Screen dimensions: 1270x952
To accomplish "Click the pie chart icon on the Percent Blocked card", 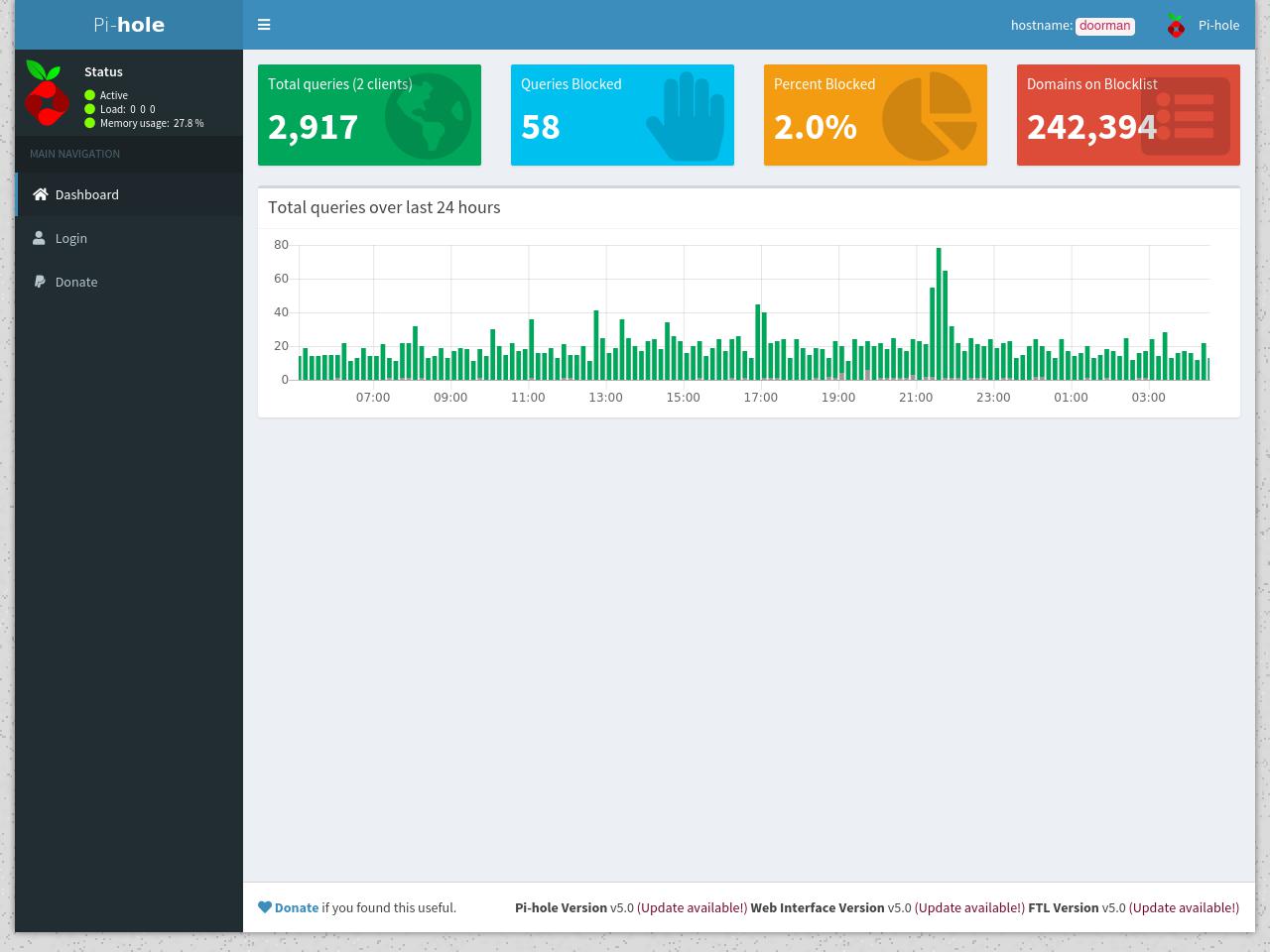I will [x=929, y=116].
